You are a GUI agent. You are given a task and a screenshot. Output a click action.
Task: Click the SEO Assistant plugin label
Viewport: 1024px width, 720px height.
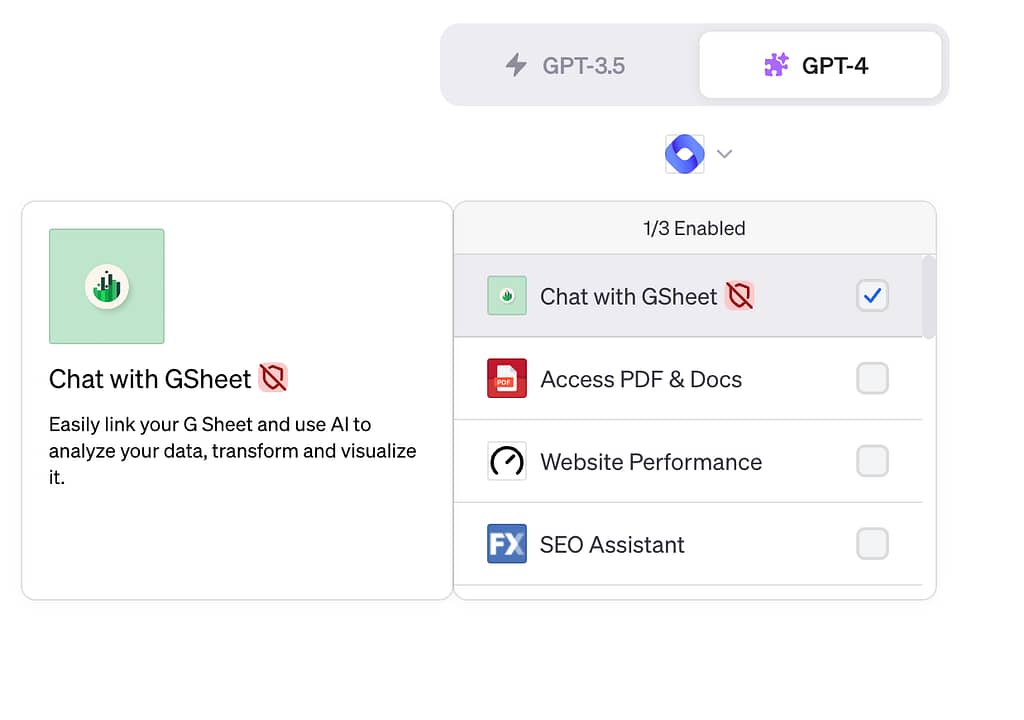coord(612,545)
